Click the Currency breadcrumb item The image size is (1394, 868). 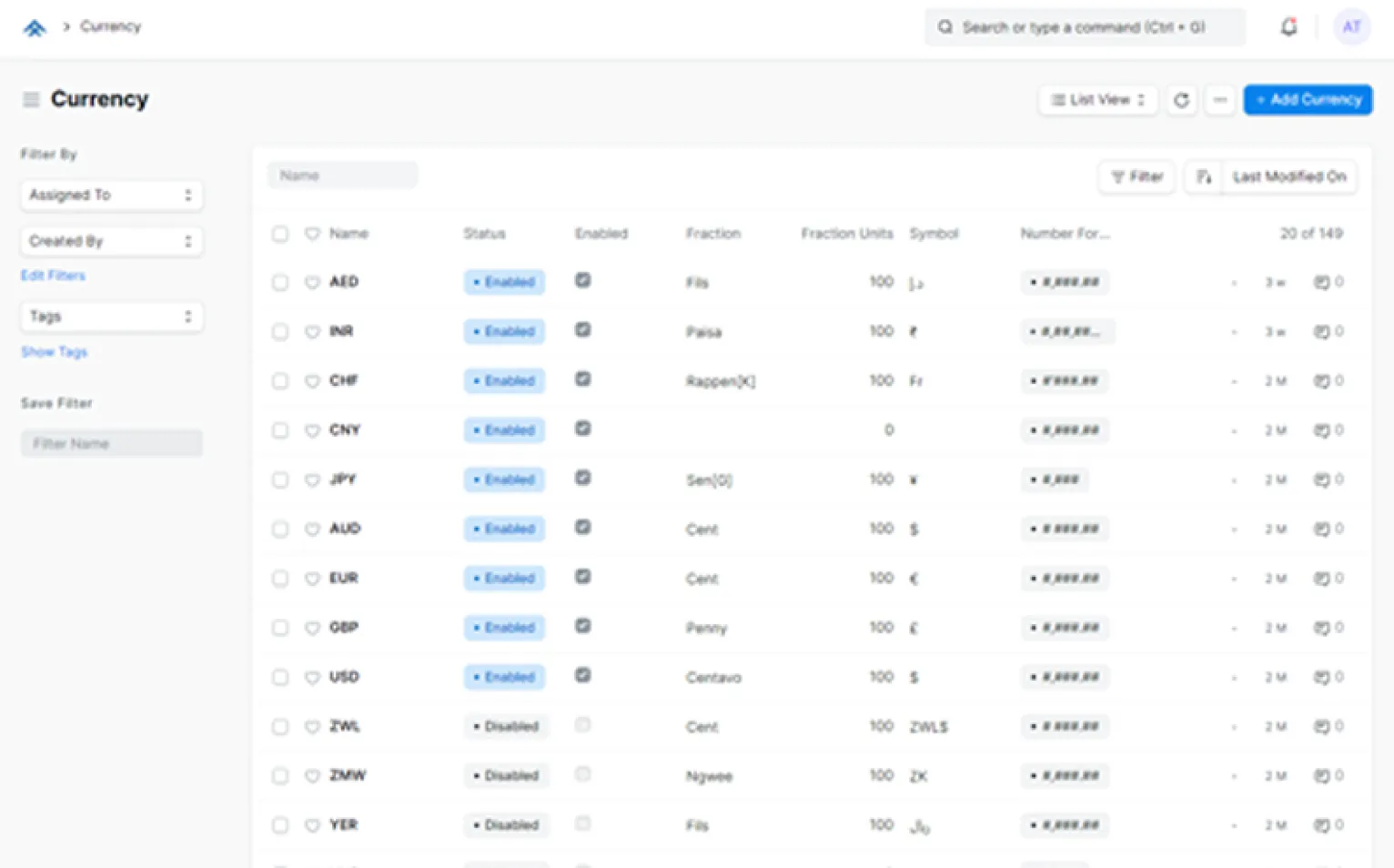point(111,26)
